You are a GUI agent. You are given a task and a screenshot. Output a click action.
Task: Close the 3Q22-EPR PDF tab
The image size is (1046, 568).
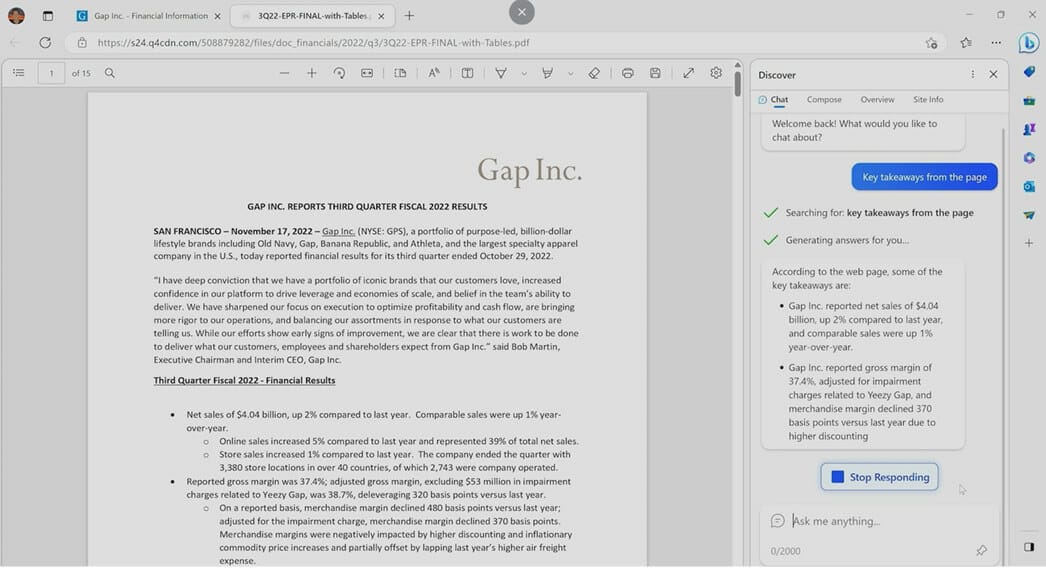(381, 16)
